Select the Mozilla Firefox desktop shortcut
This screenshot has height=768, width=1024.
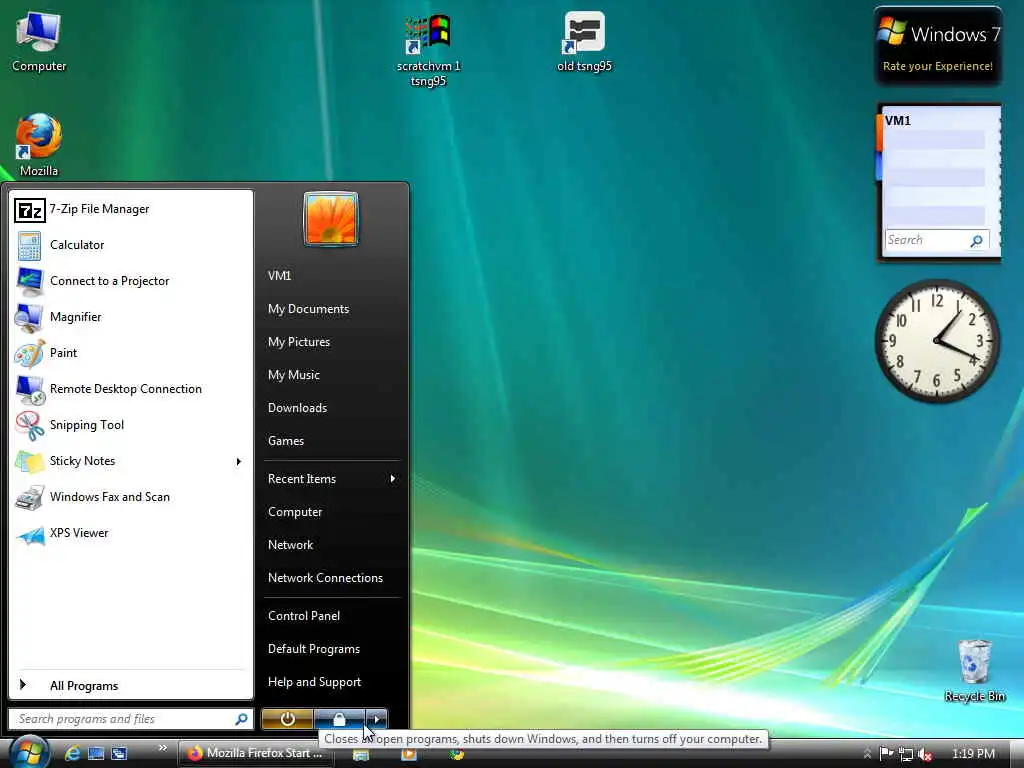(x=39, y=145)
